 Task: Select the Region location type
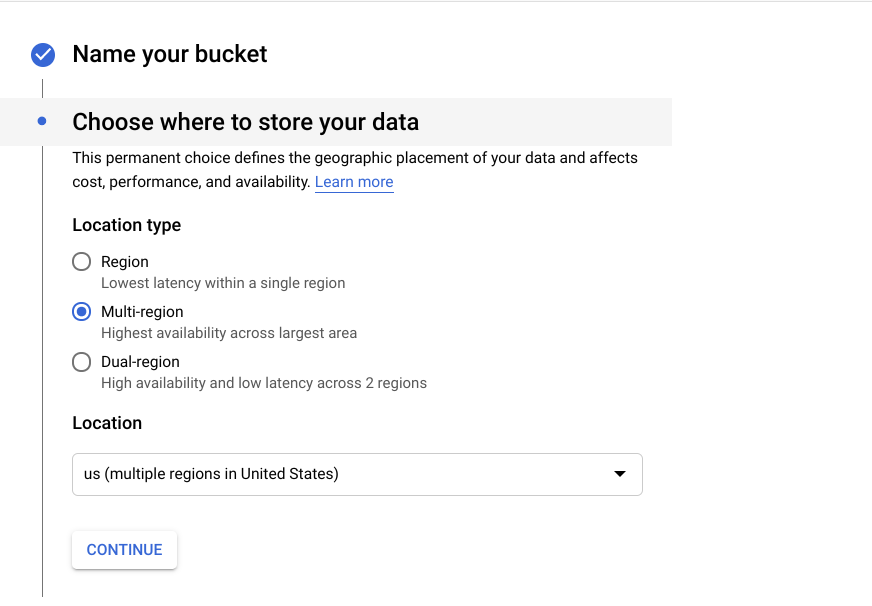pos(81,261)
